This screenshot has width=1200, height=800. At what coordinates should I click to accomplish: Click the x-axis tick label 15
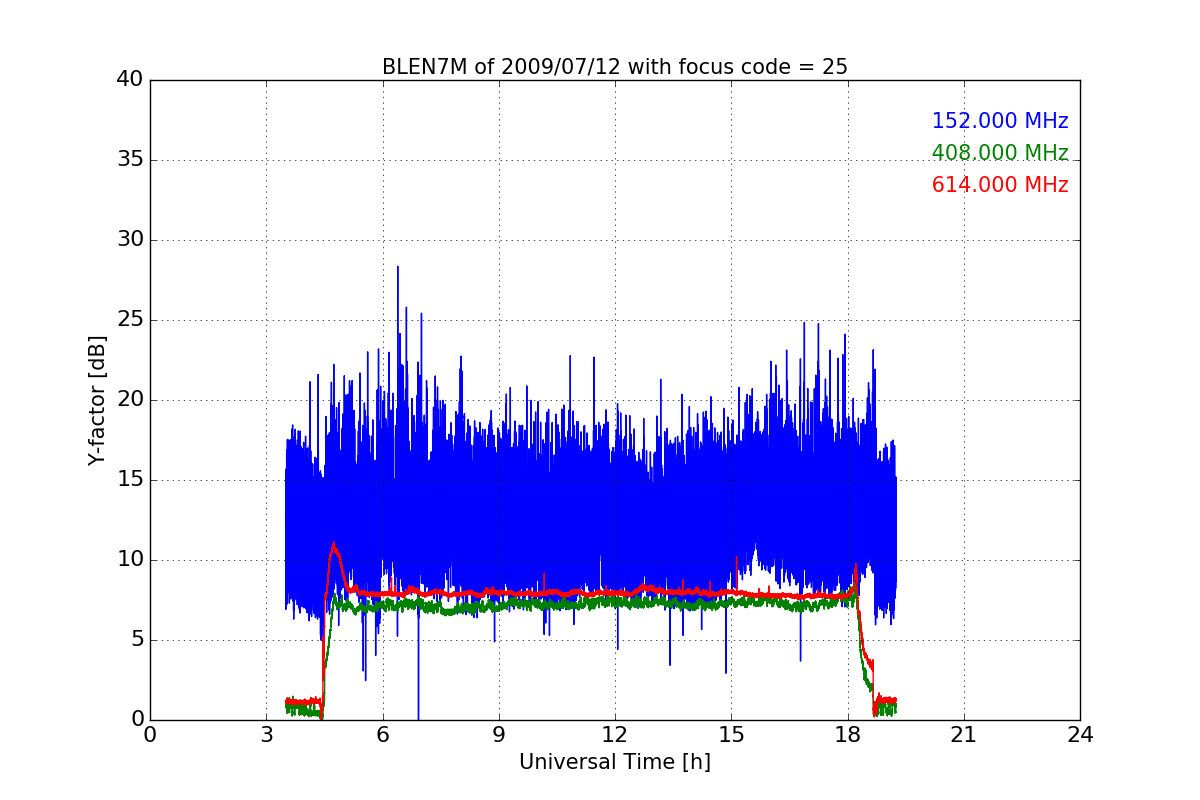pos(731,735)
